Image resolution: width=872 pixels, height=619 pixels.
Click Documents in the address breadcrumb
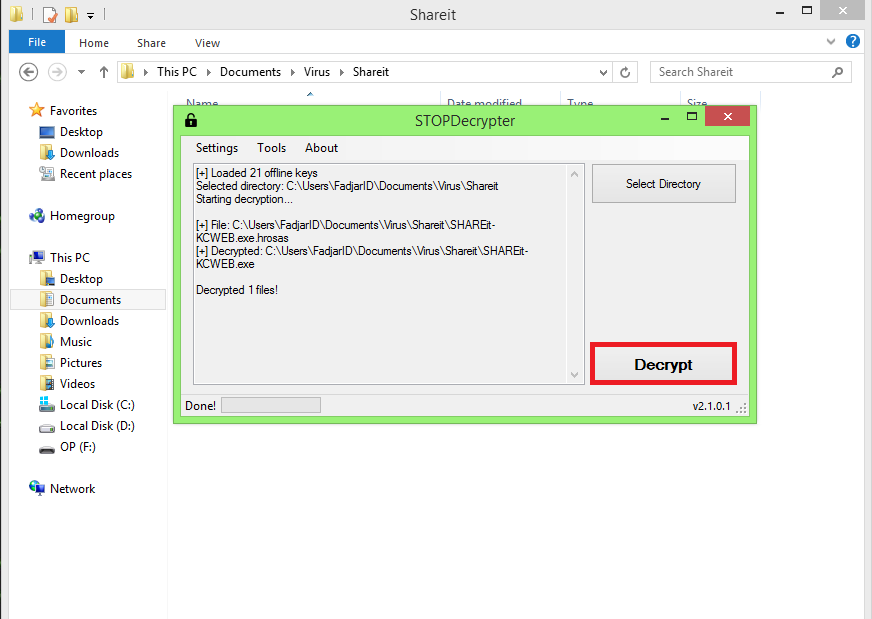click(250, 72)
